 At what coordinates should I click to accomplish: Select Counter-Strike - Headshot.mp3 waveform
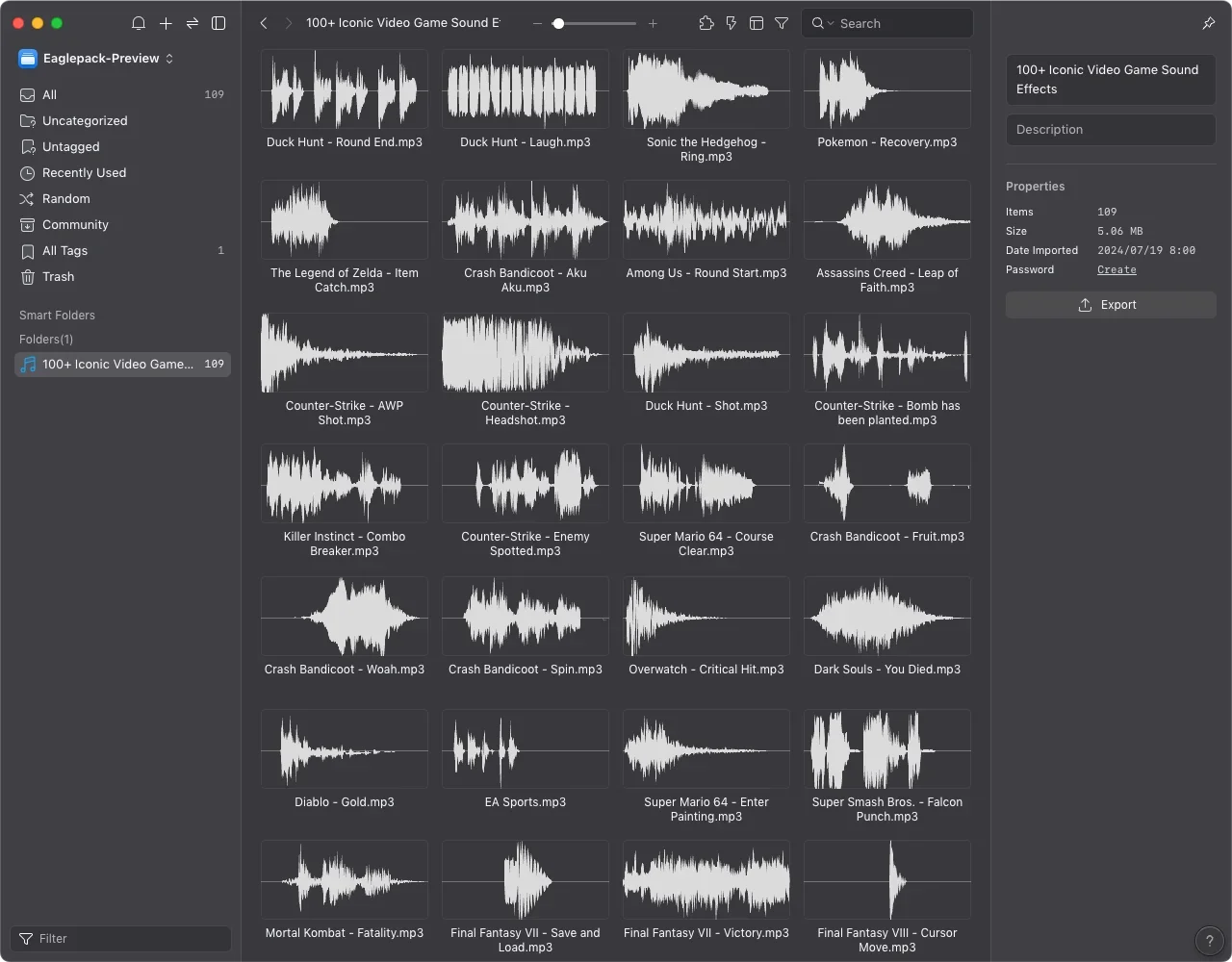click(x=526, y=353)
